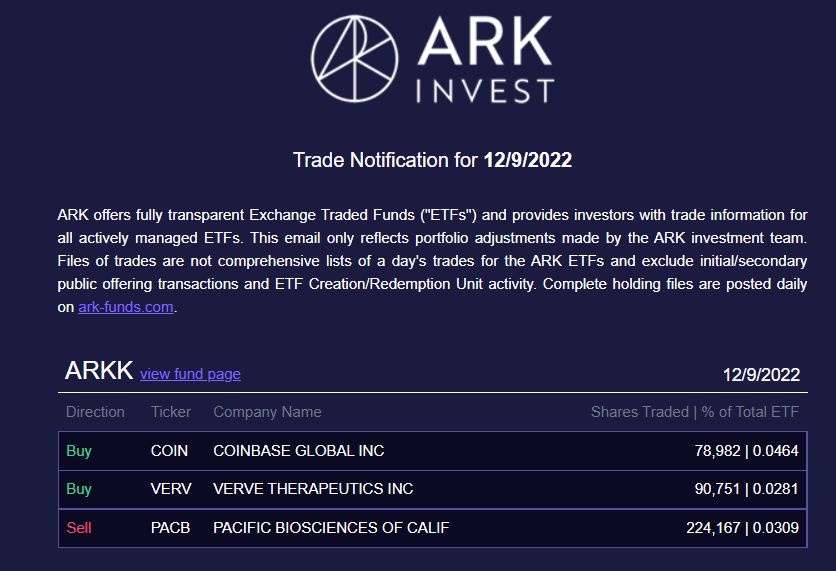Click the ARK Invest logo
Viewport: 836px width, 571px height.
431,59
